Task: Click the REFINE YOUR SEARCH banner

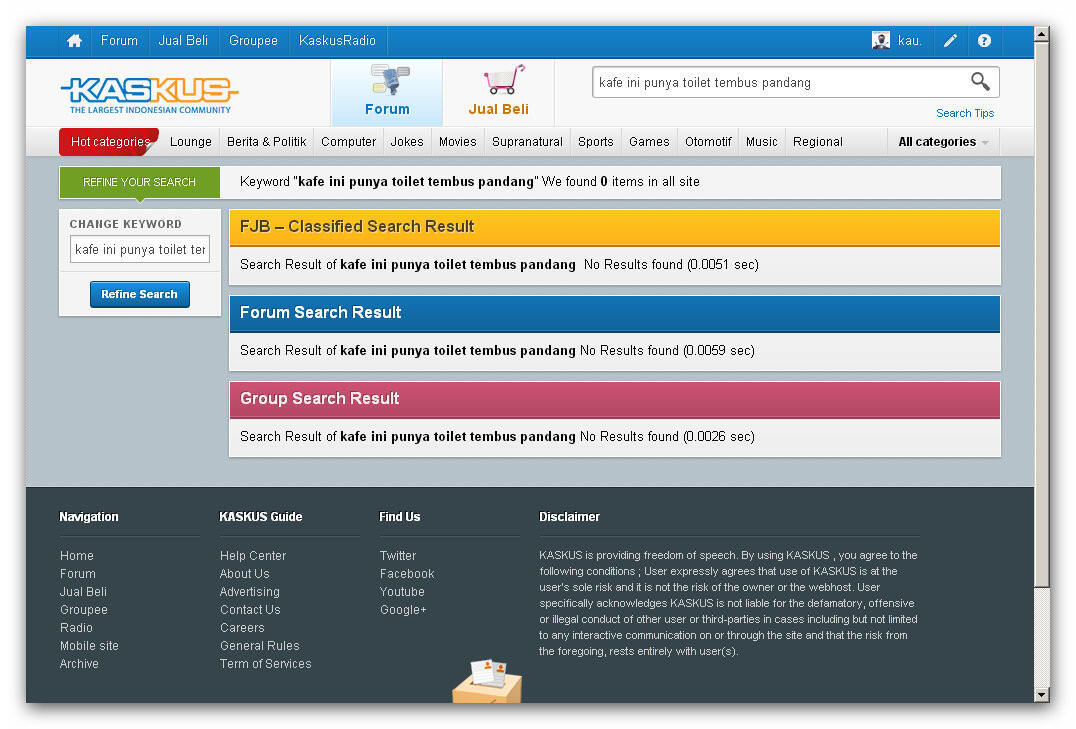Action: (x=140, y=183)
